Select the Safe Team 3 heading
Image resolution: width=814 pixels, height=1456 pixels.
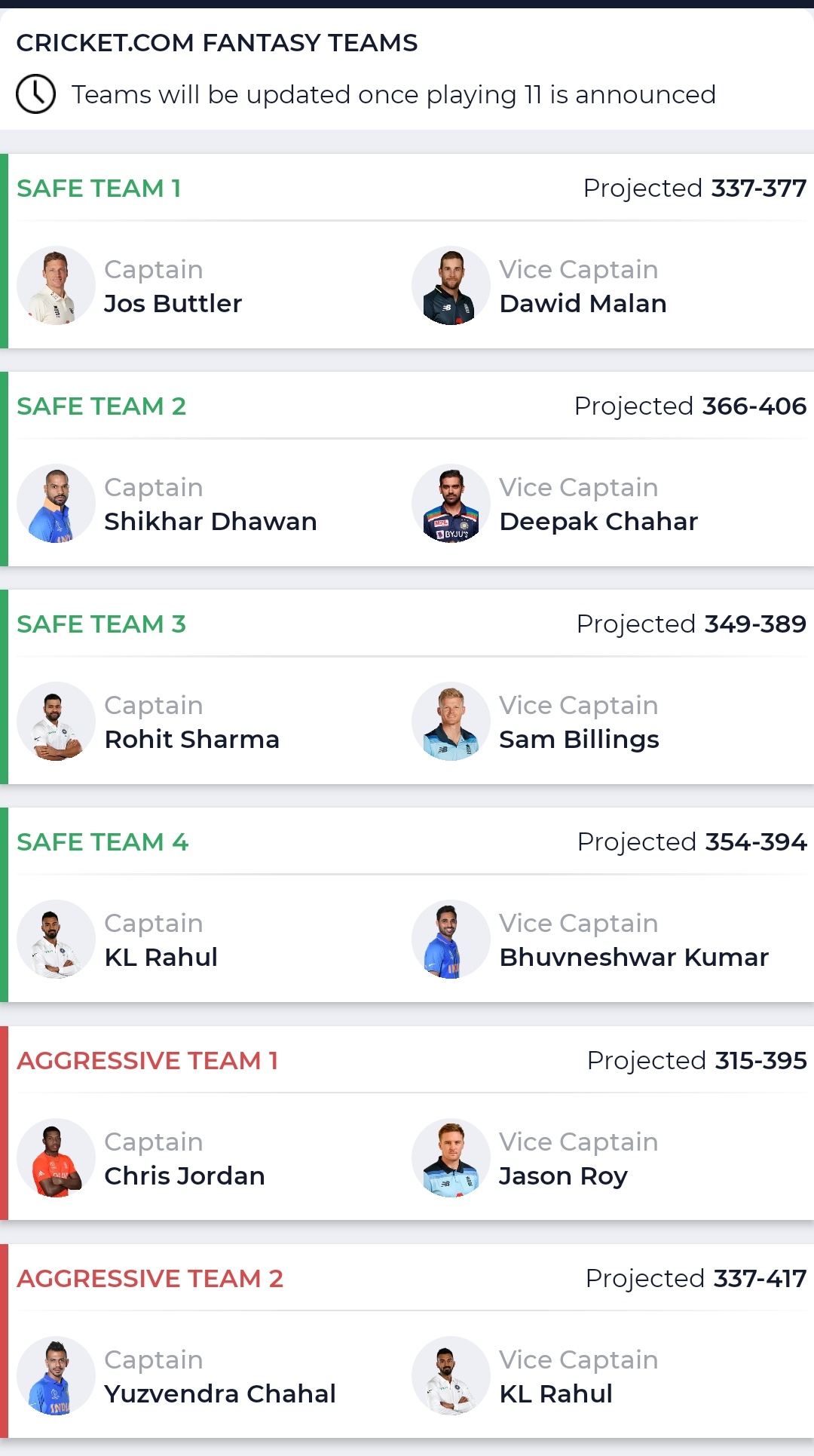click(101, 624)
